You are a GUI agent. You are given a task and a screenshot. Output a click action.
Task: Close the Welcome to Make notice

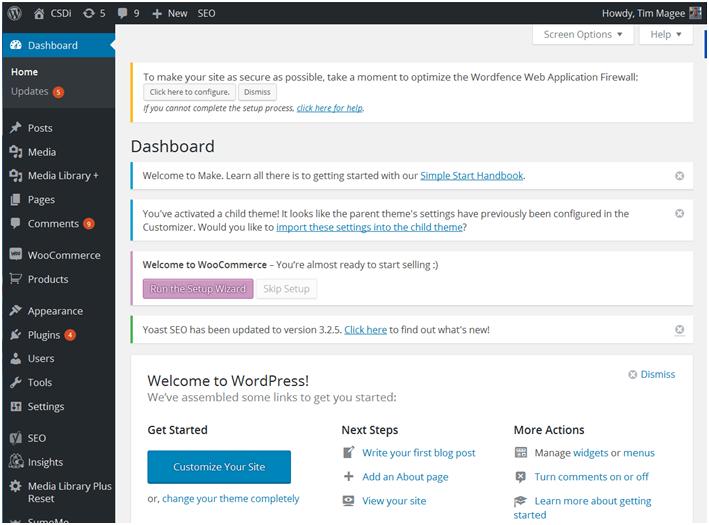pos(679,175)
